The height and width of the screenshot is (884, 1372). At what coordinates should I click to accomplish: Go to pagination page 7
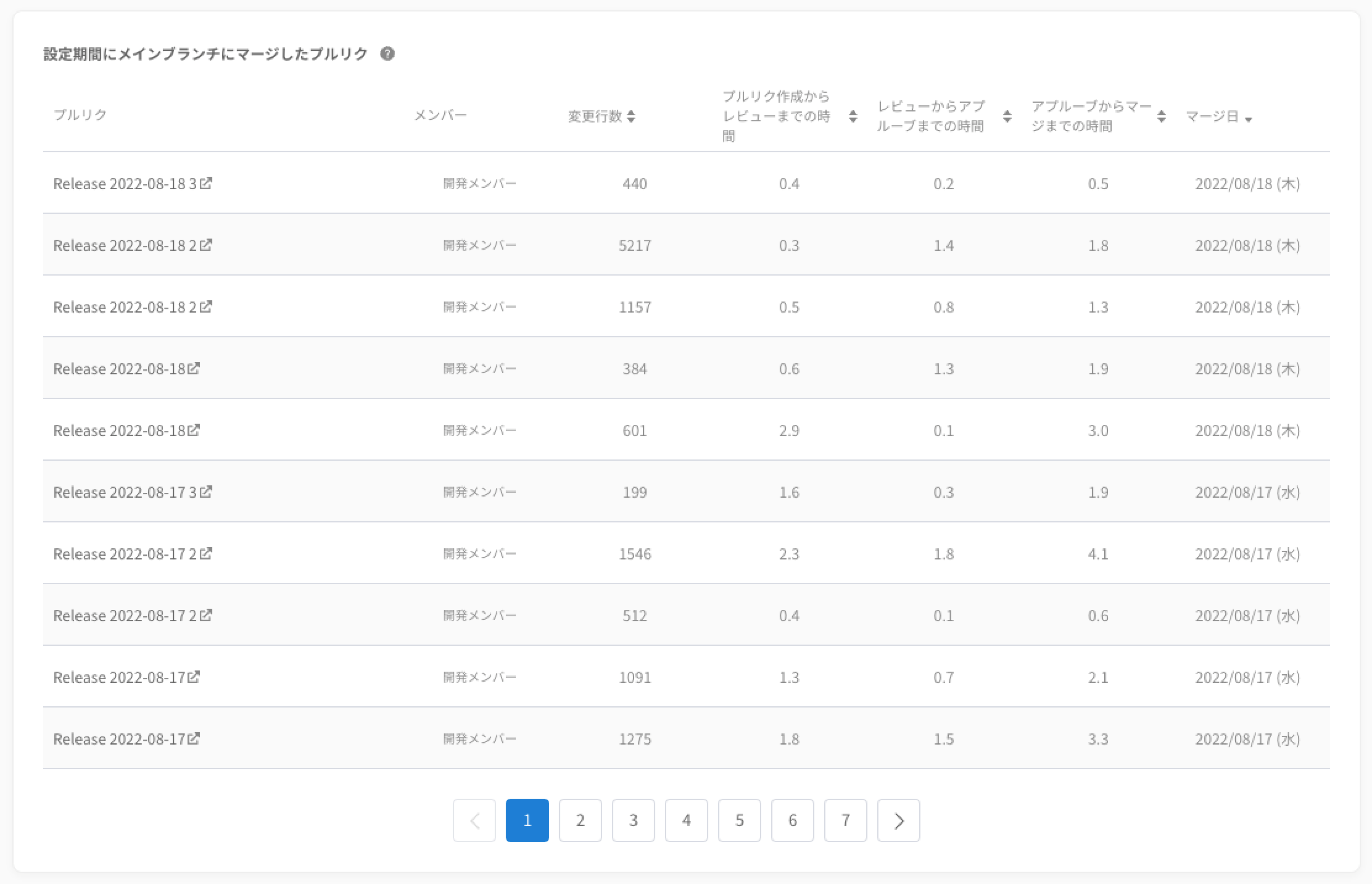tap(845, 820)
